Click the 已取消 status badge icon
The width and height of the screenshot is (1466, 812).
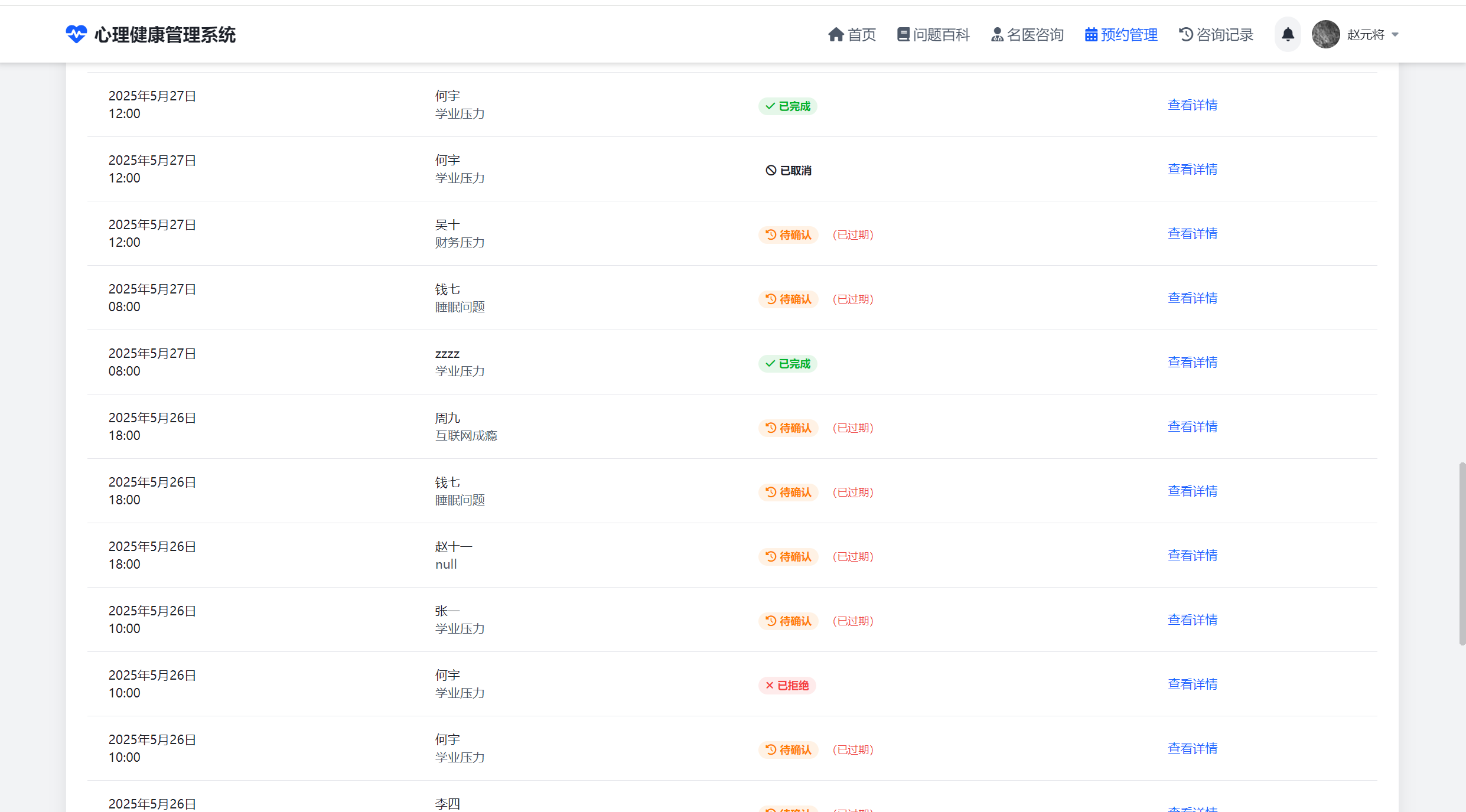tap(771, 171)
